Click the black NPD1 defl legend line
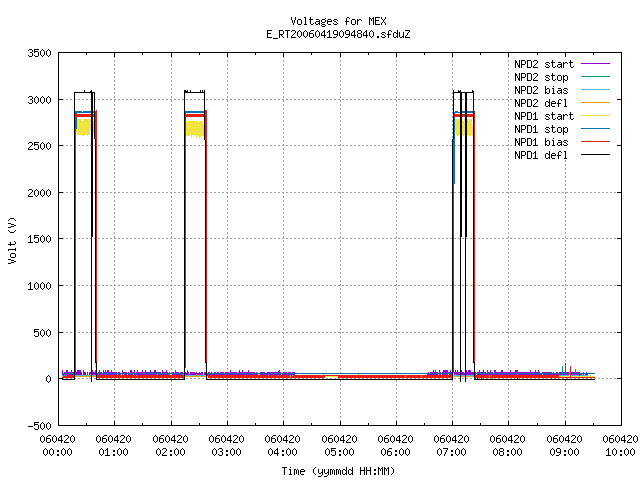640x480 pixels. [x=595, y=155]
